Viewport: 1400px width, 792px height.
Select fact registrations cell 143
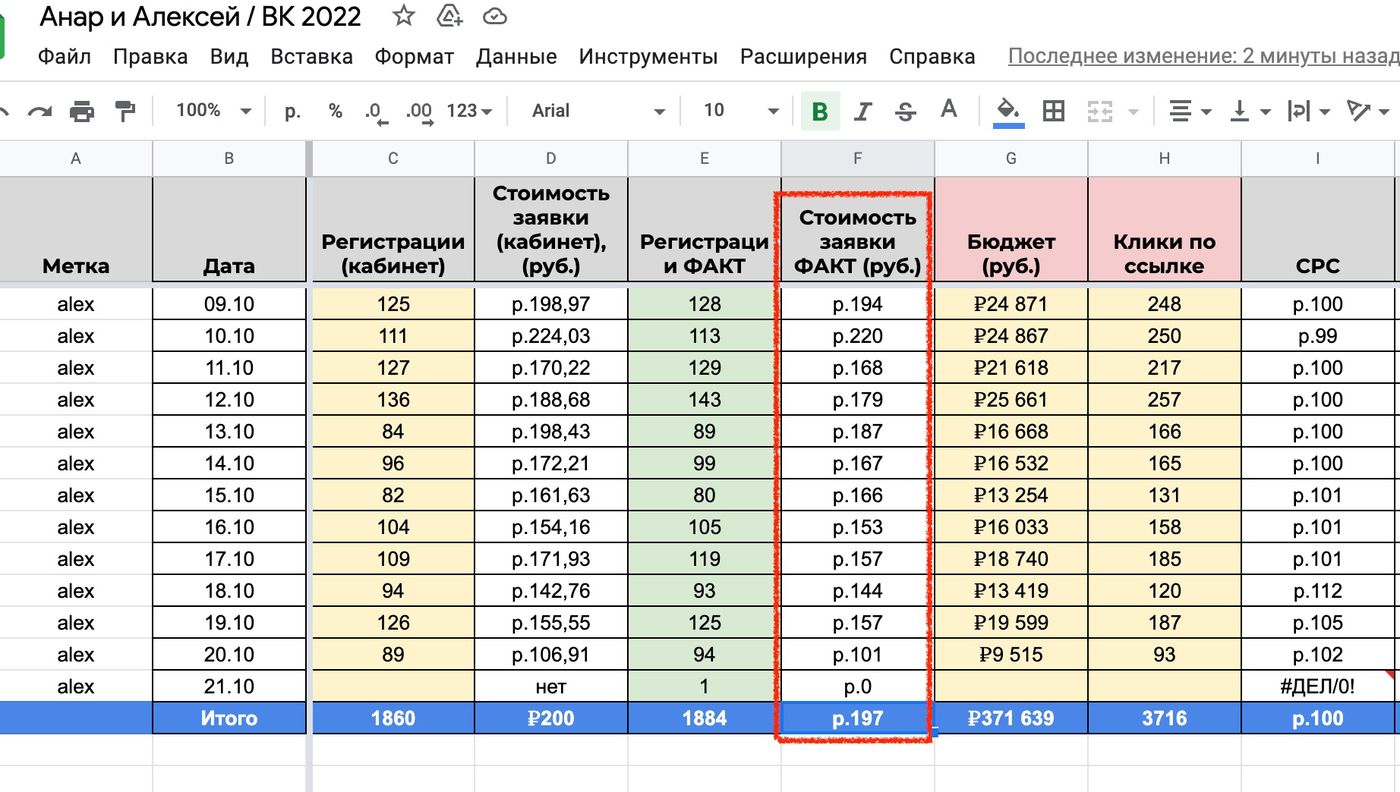point(704,400)
